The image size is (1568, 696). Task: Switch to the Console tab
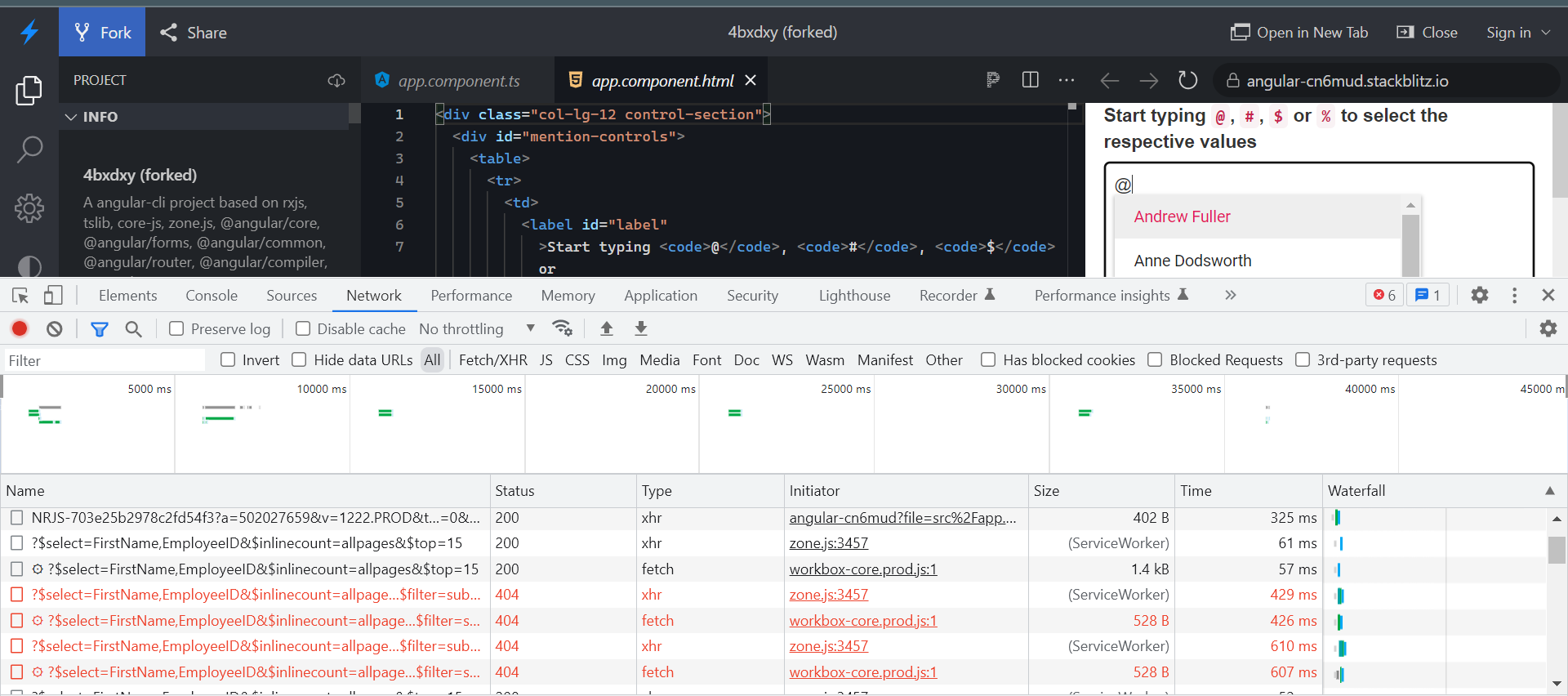[212, 295]
